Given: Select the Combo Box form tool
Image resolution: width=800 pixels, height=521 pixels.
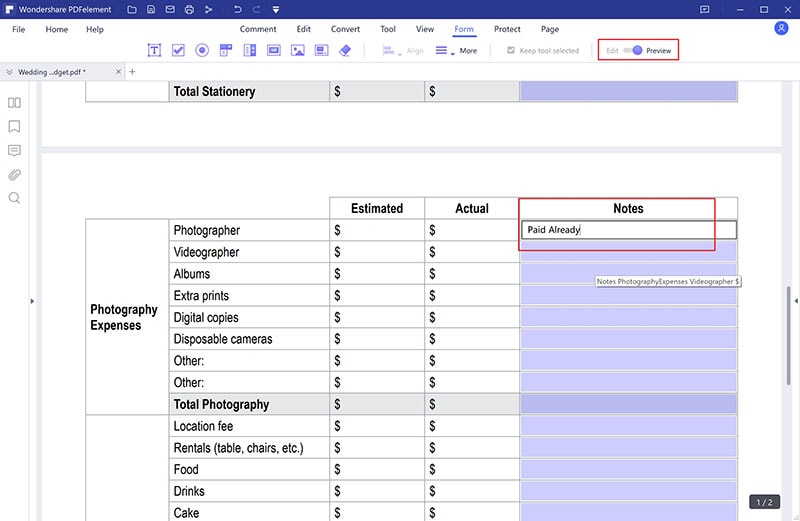Looking at the screenshot, I should point(226,50).
